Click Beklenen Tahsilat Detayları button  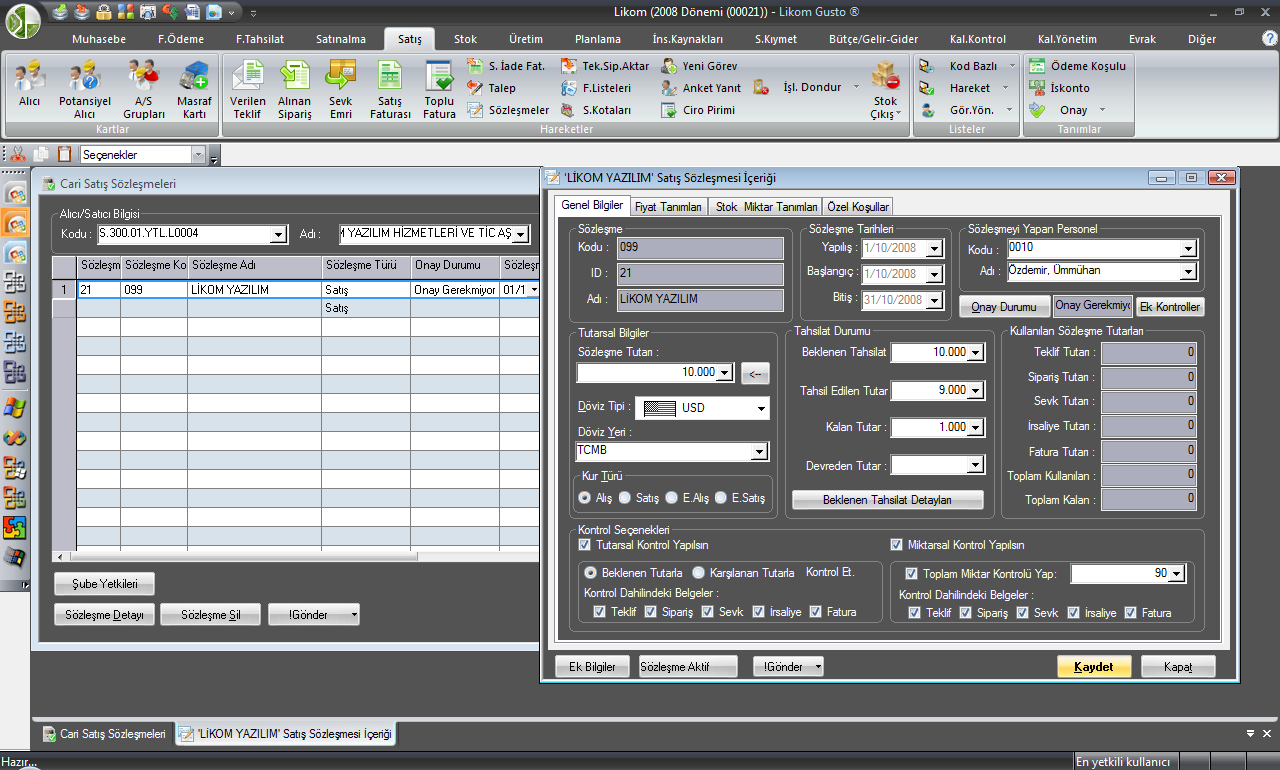(888, 499)
